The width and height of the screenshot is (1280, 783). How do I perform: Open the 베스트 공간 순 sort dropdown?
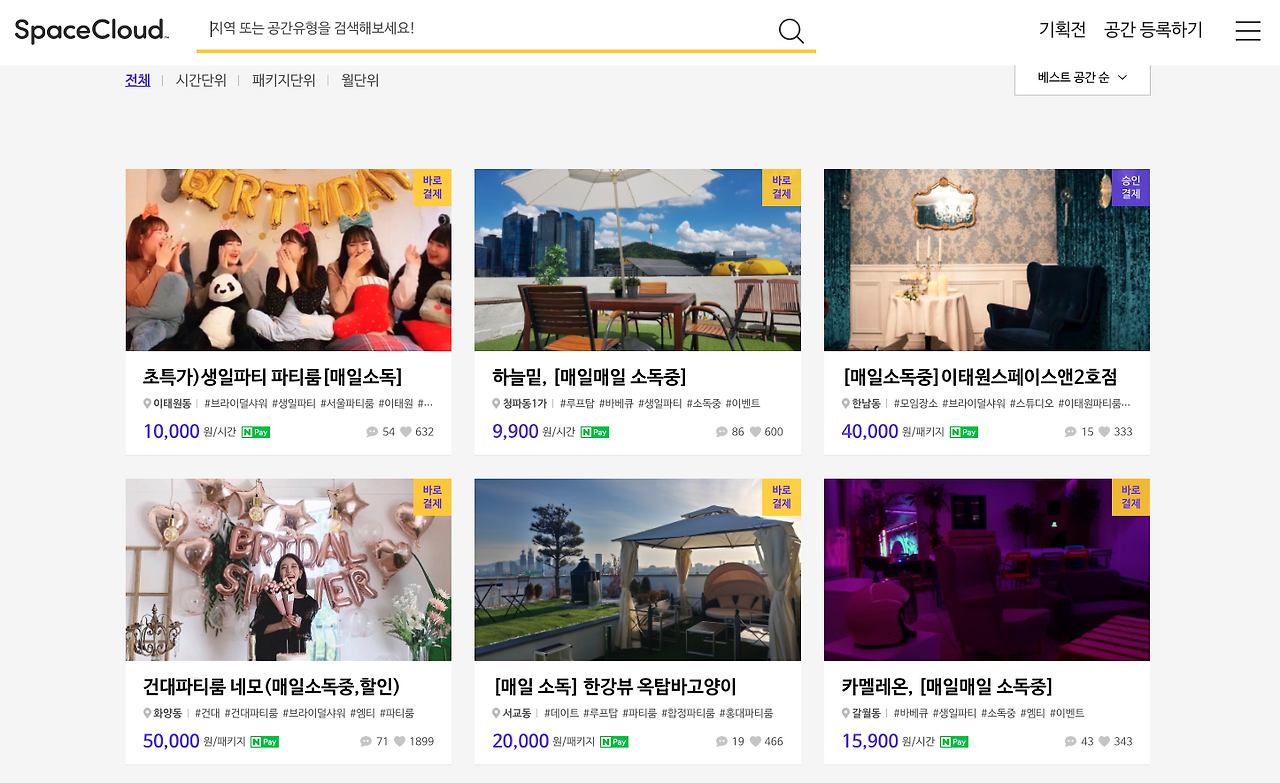click(x=1082, y=76)
